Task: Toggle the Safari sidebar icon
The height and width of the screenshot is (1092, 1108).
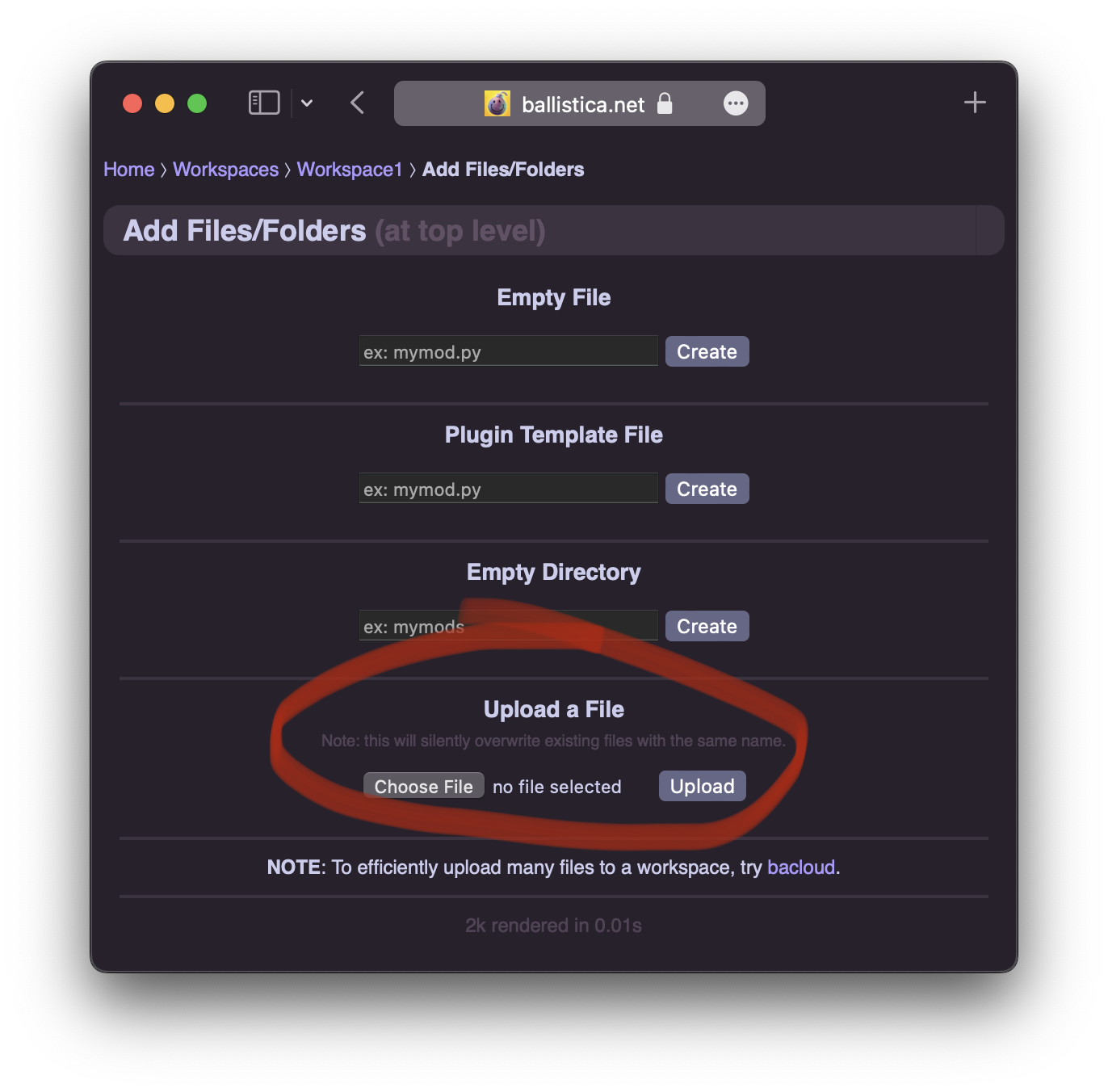Action: (264, 103)
